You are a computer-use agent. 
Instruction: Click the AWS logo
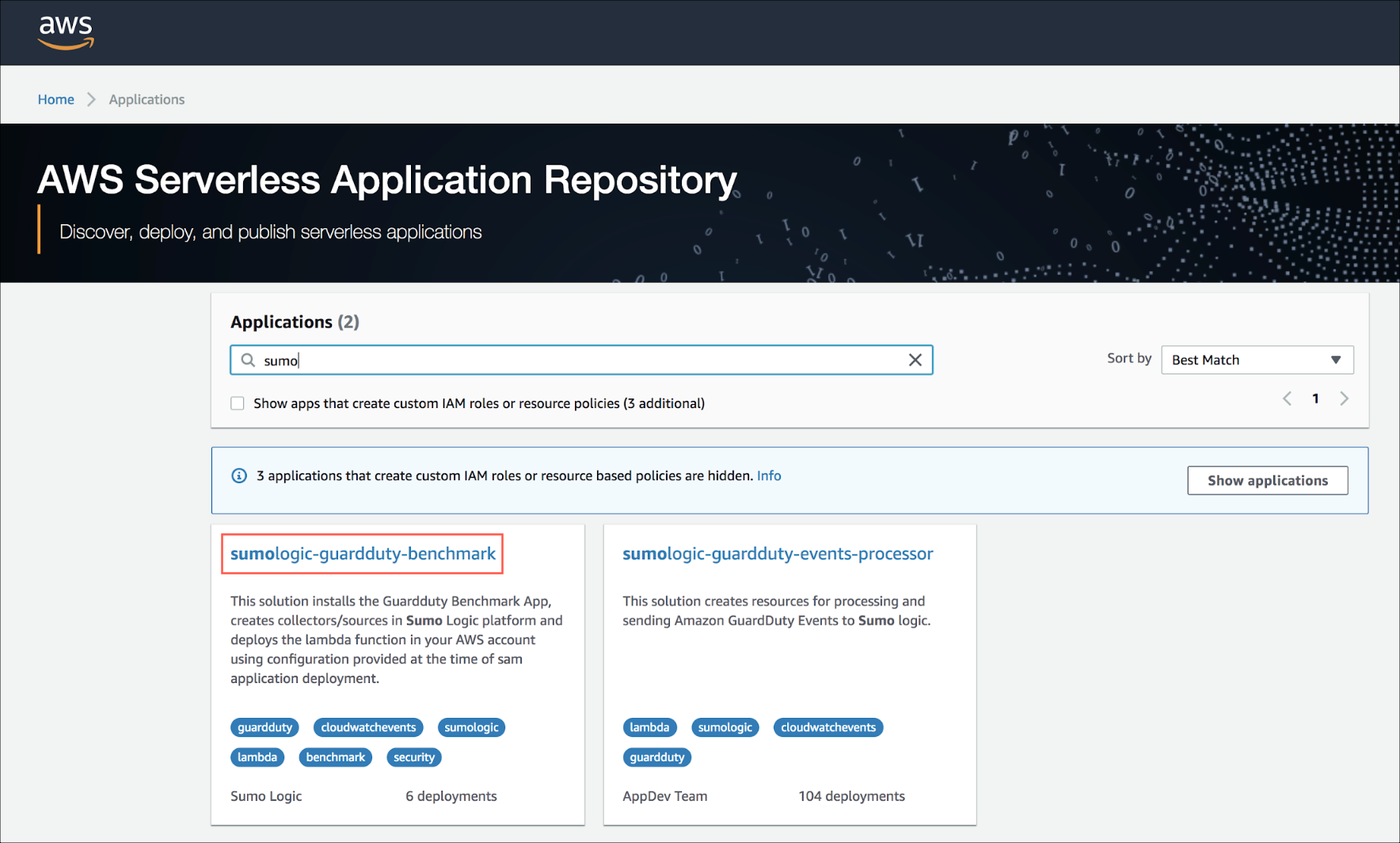(x=66, y=32)
